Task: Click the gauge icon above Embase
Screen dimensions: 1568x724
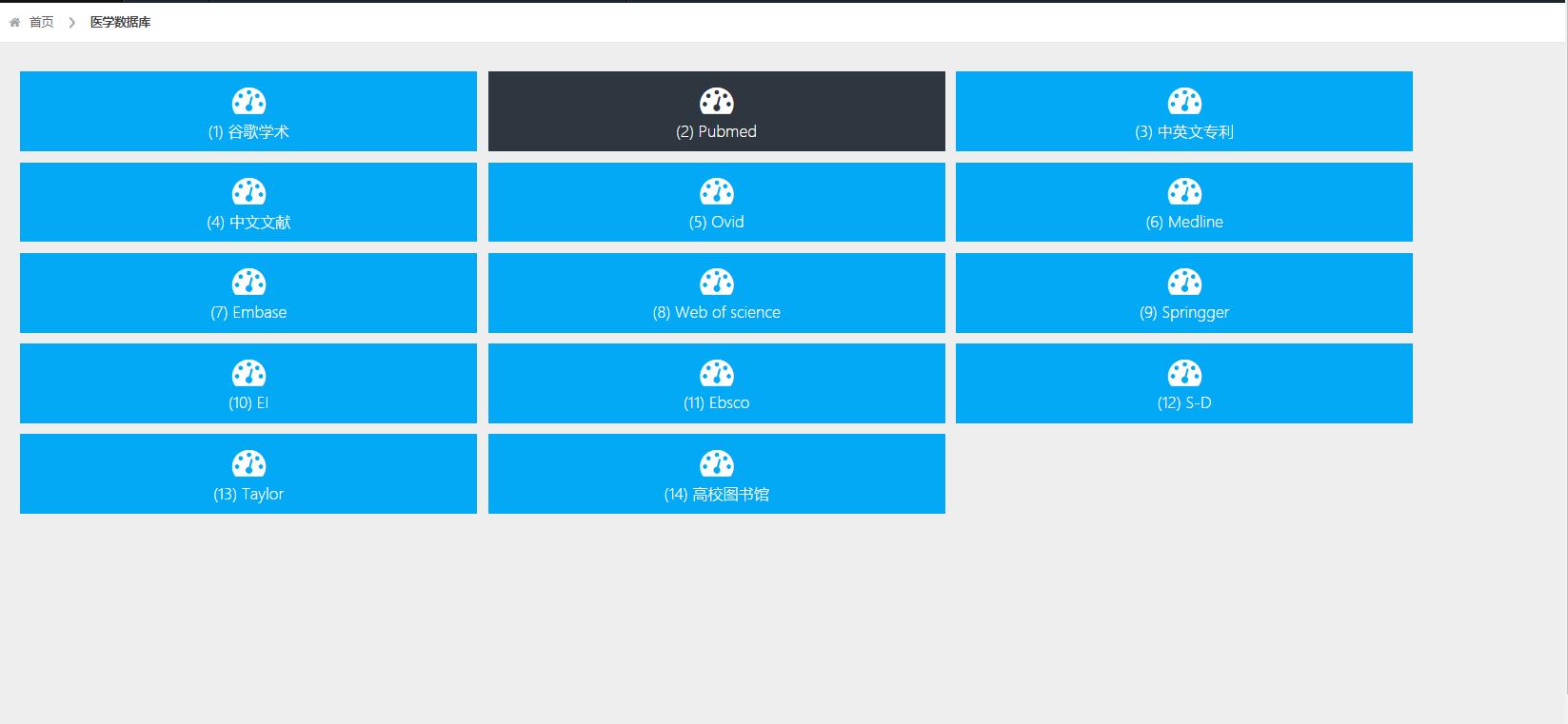Action: click(248, 282)
